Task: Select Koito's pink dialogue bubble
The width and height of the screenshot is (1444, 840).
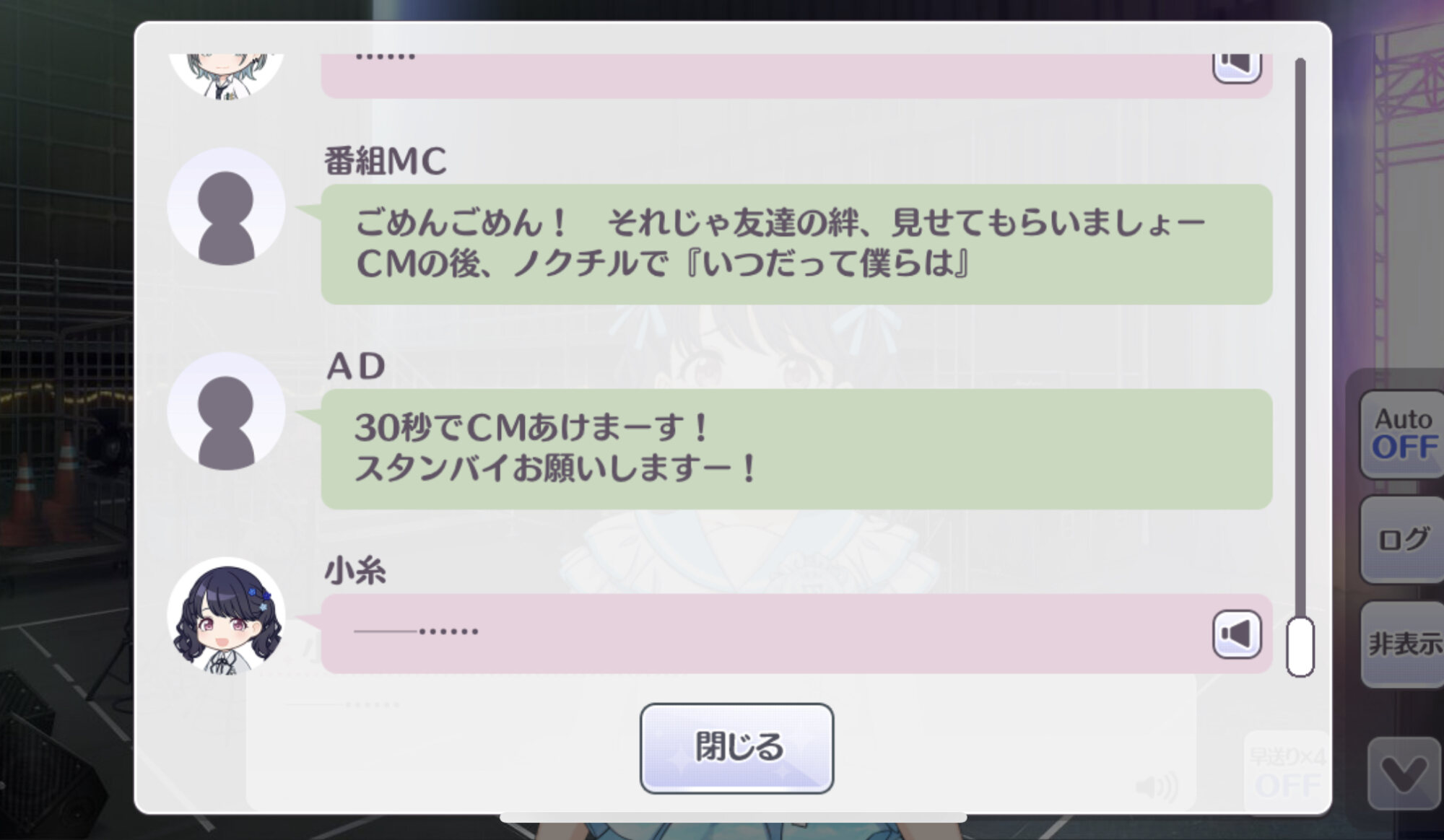Action: 796,634
